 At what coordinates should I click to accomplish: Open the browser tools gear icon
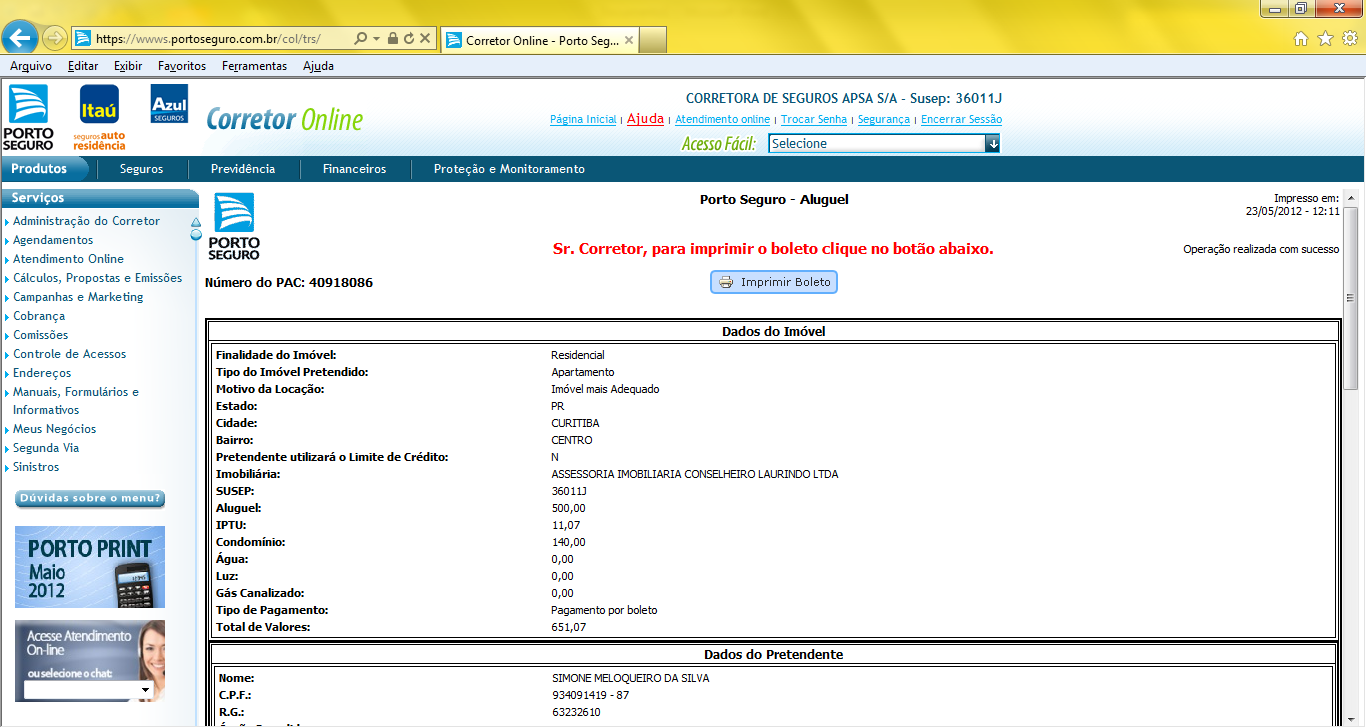point(1349,39)
